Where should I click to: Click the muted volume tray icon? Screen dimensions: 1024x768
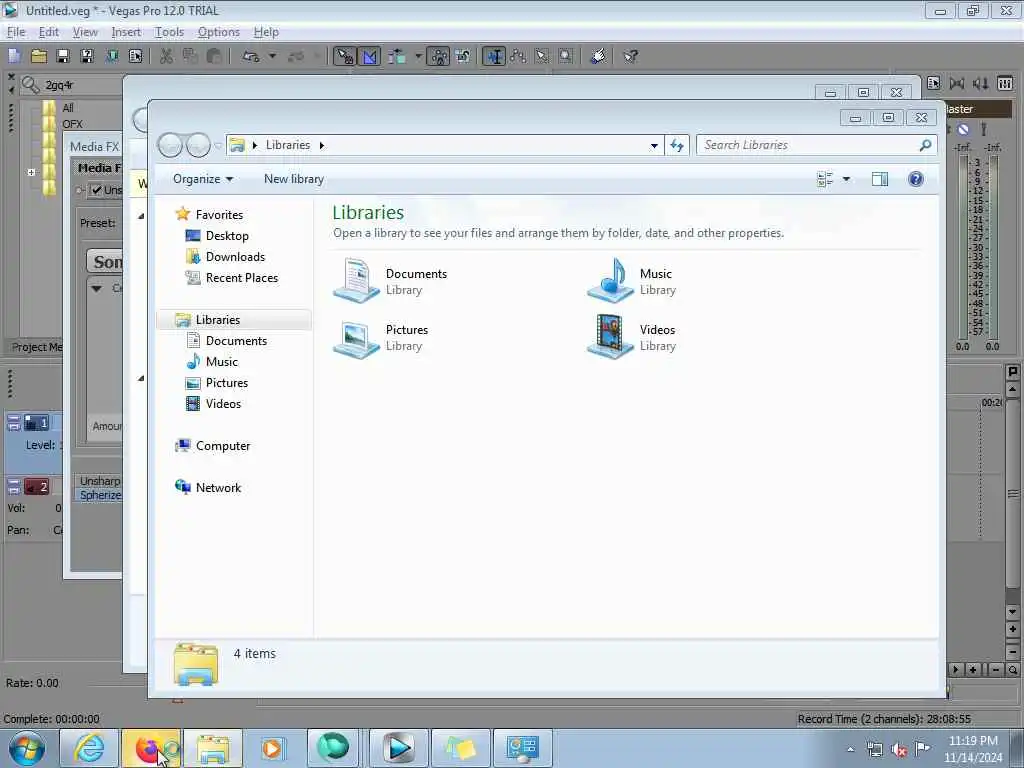[899, 750]
